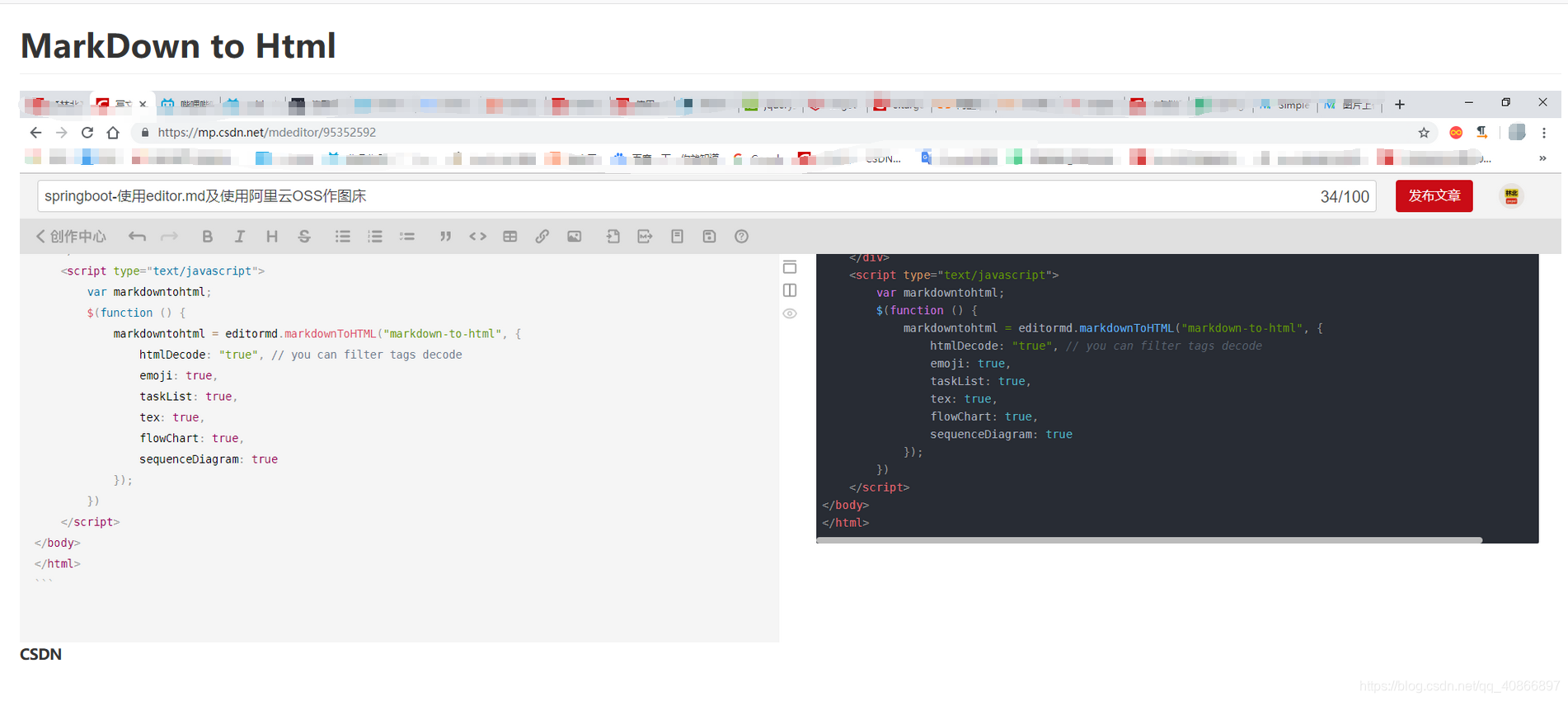Insert an unordered bullet list

[342, 237]
